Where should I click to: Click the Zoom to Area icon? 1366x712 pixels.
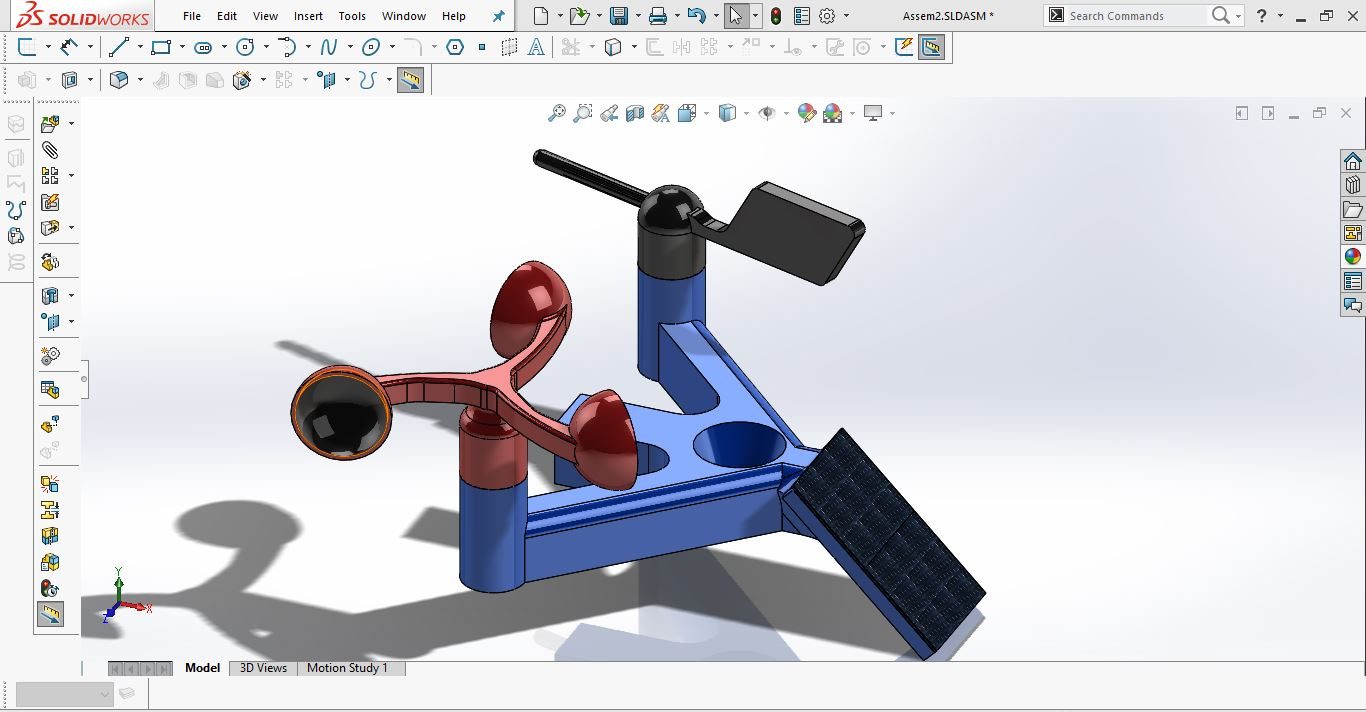pos(583,114)
